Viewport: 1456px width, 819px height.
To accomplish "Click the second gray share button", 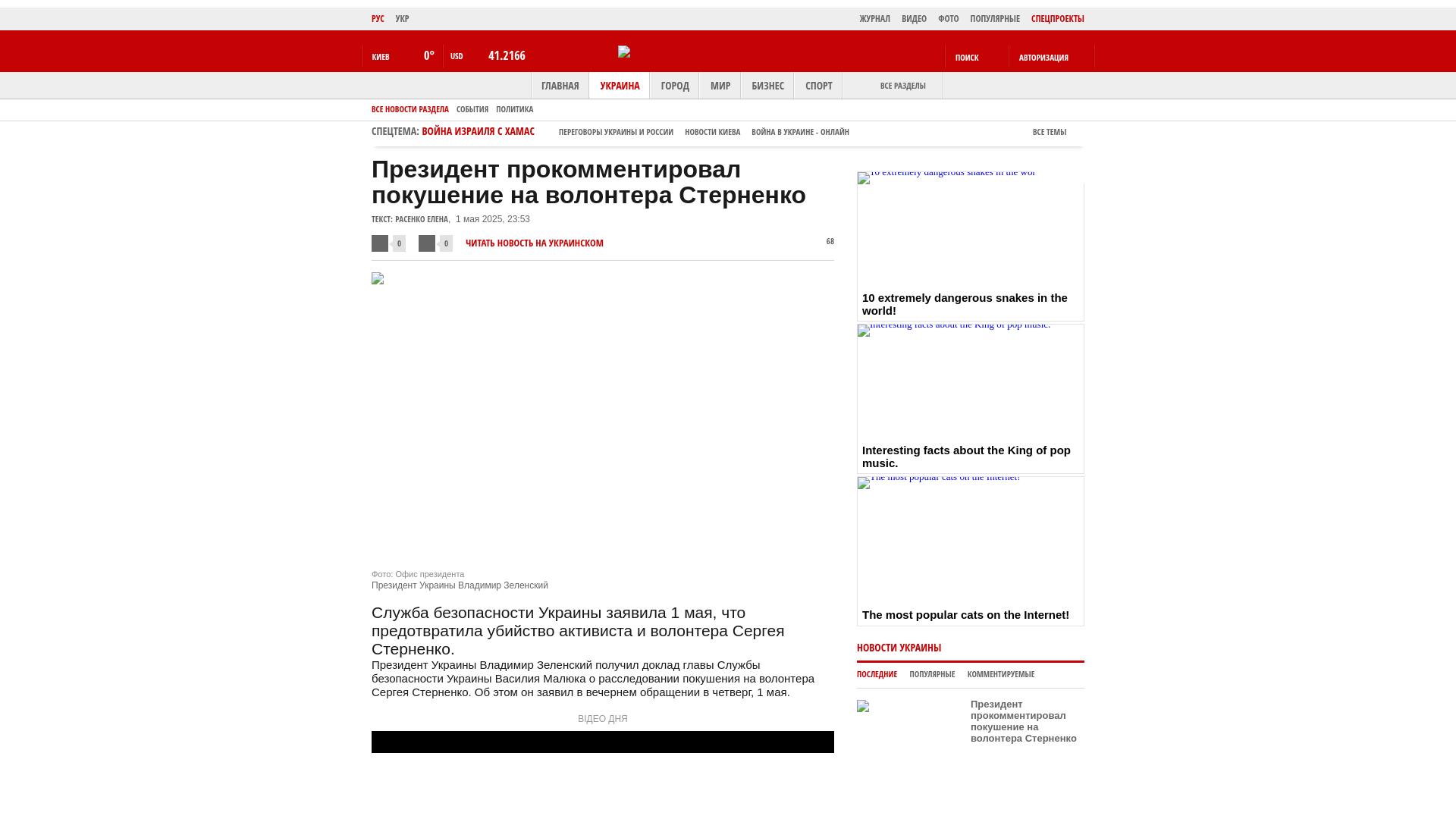I will click(427, 243).
